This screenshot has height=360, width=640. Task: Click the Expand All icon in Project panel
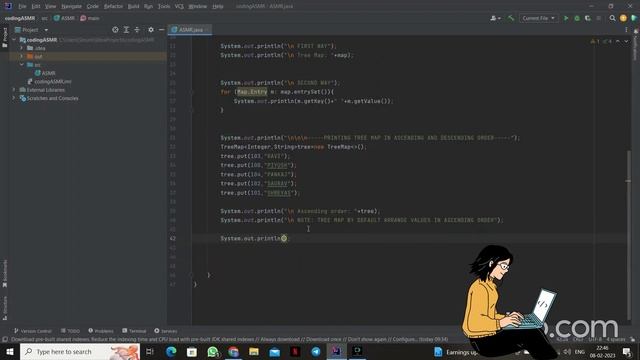coord(126,30)
